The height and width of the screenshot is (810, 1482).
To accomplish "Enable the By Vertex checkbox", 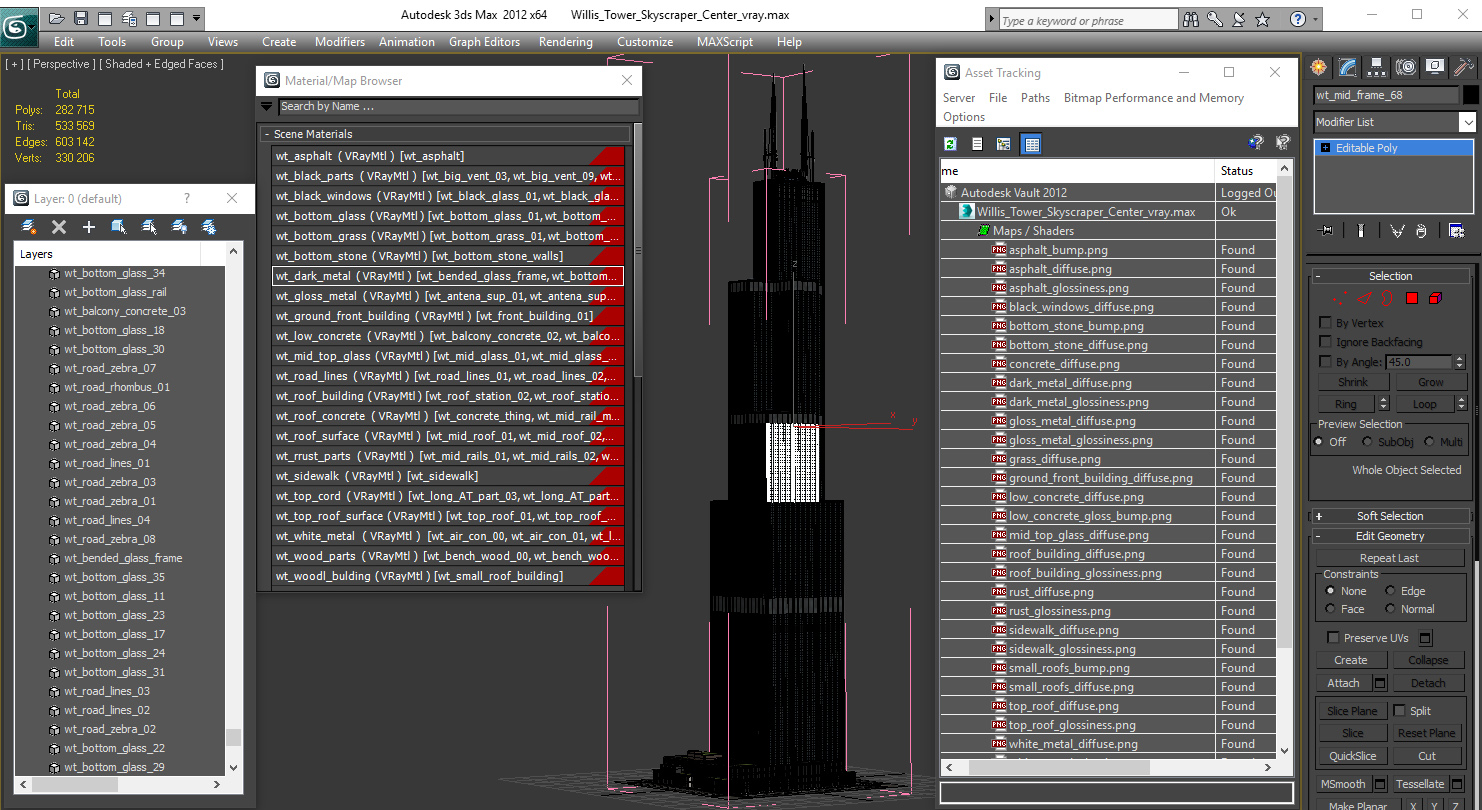I will [1326, 324].
